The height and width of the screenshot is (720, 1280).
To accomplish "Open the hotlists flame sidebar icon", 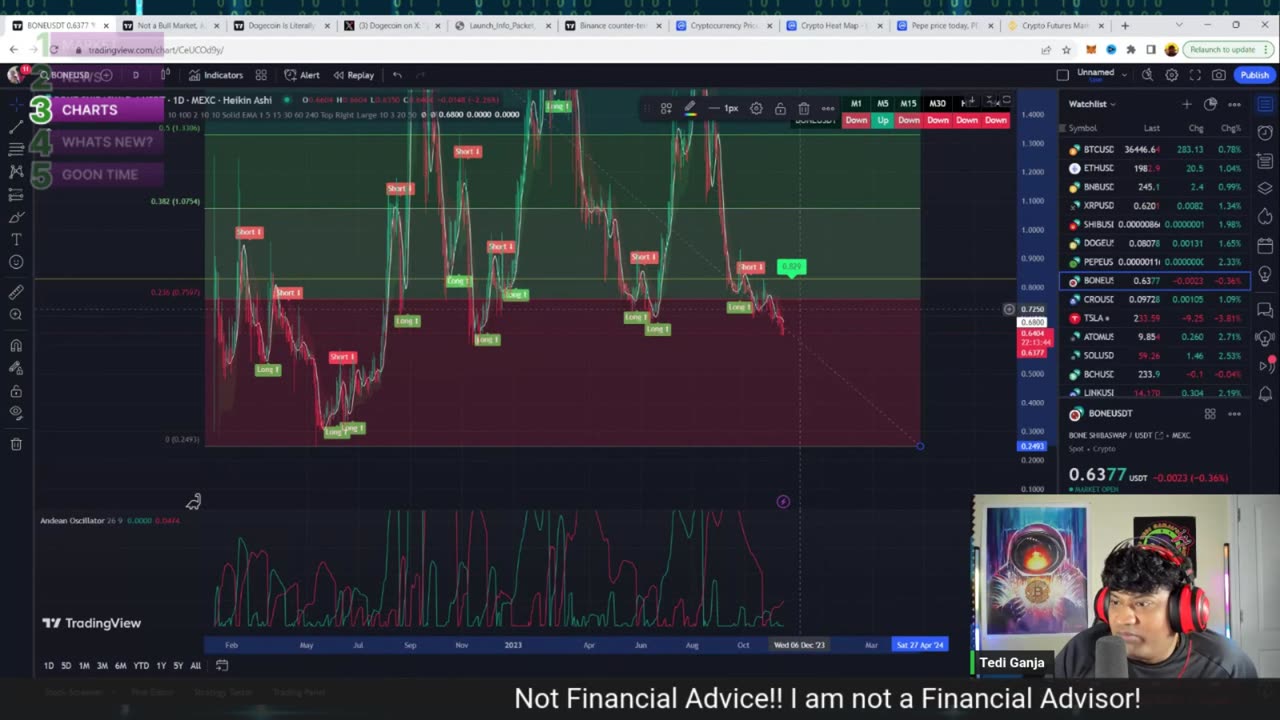I will pos(1265,217).
